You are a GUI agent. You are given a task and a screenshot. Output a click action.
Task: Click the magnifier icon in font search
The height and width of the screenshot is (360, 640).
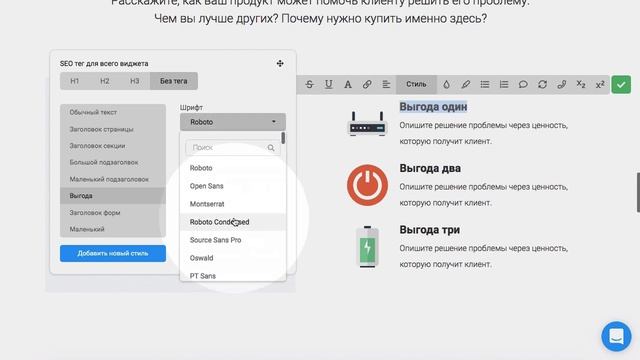(x=271, y=148)
